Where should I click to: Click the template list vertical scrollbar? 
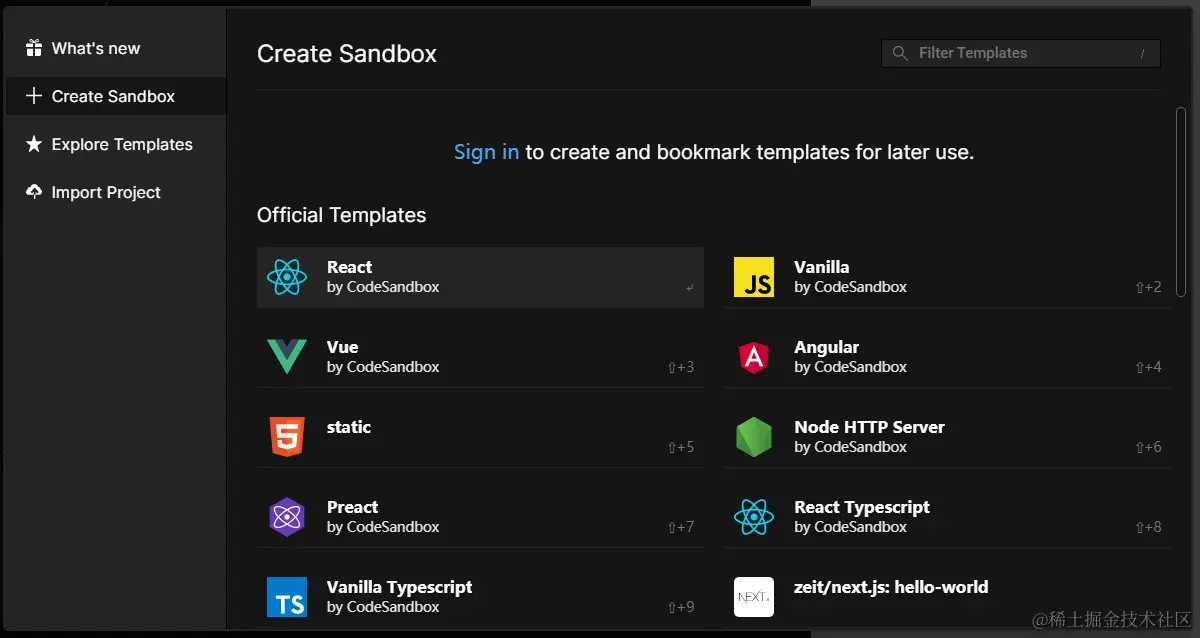tap(1181, 200)
